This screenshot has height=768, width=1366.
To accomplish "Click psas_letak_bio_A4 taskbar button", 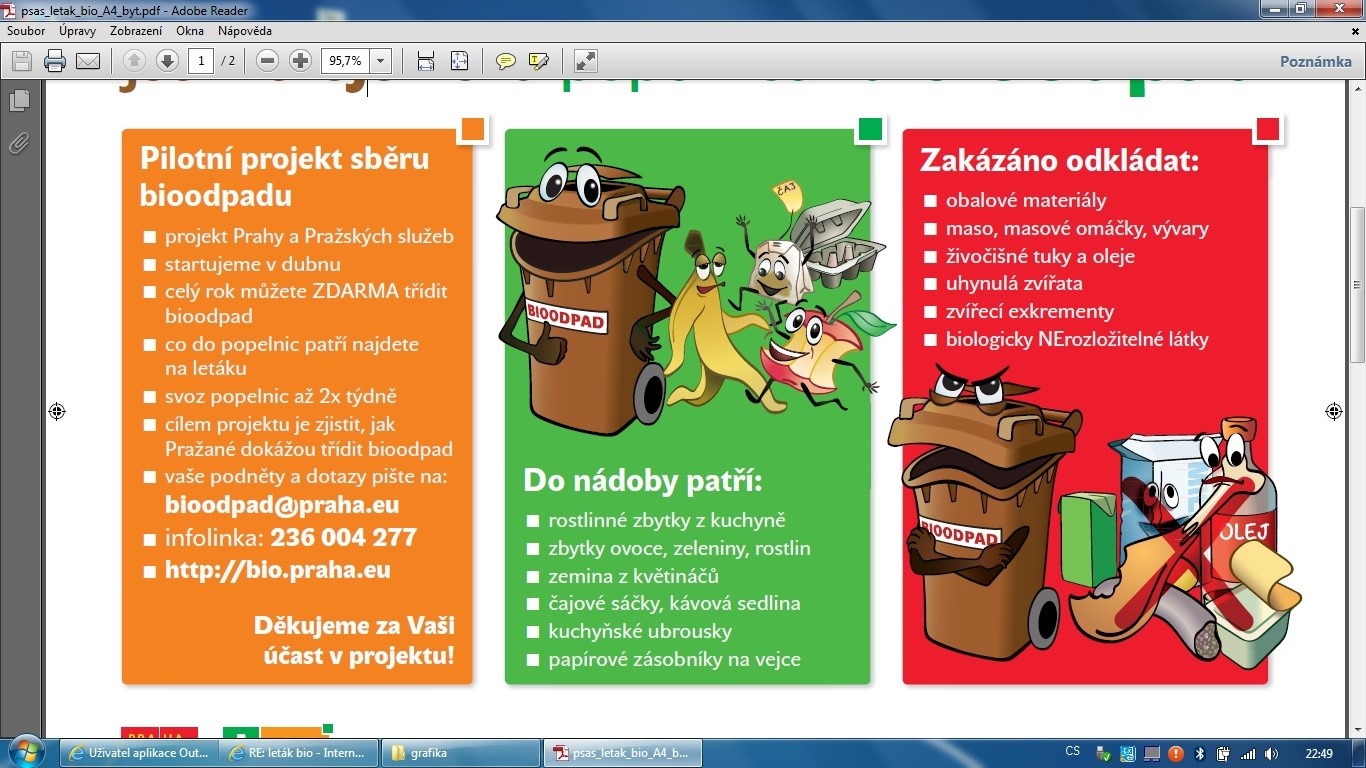I will [623, 753].
